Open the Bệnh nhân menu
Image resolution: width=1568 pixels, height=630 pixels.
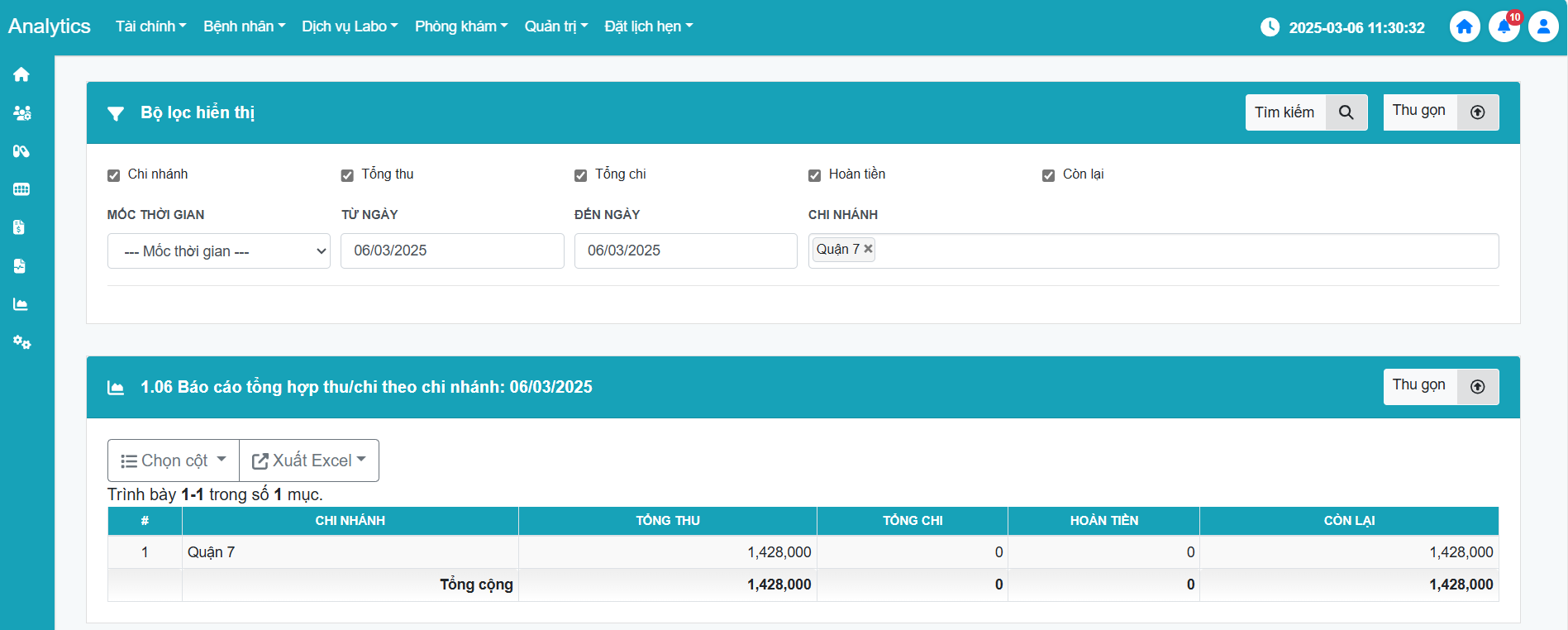[x=244, y=26]
